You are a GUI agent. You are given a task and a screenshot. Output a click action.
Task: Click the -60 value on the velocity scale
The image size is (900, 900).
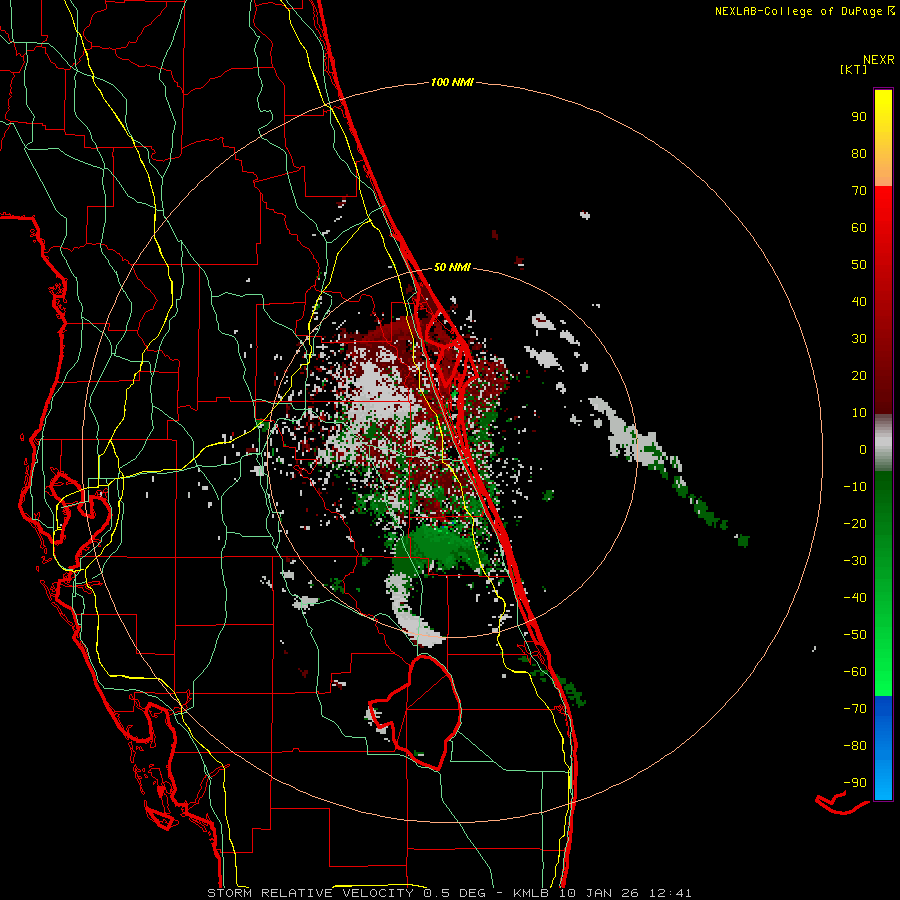pos(855,672)
